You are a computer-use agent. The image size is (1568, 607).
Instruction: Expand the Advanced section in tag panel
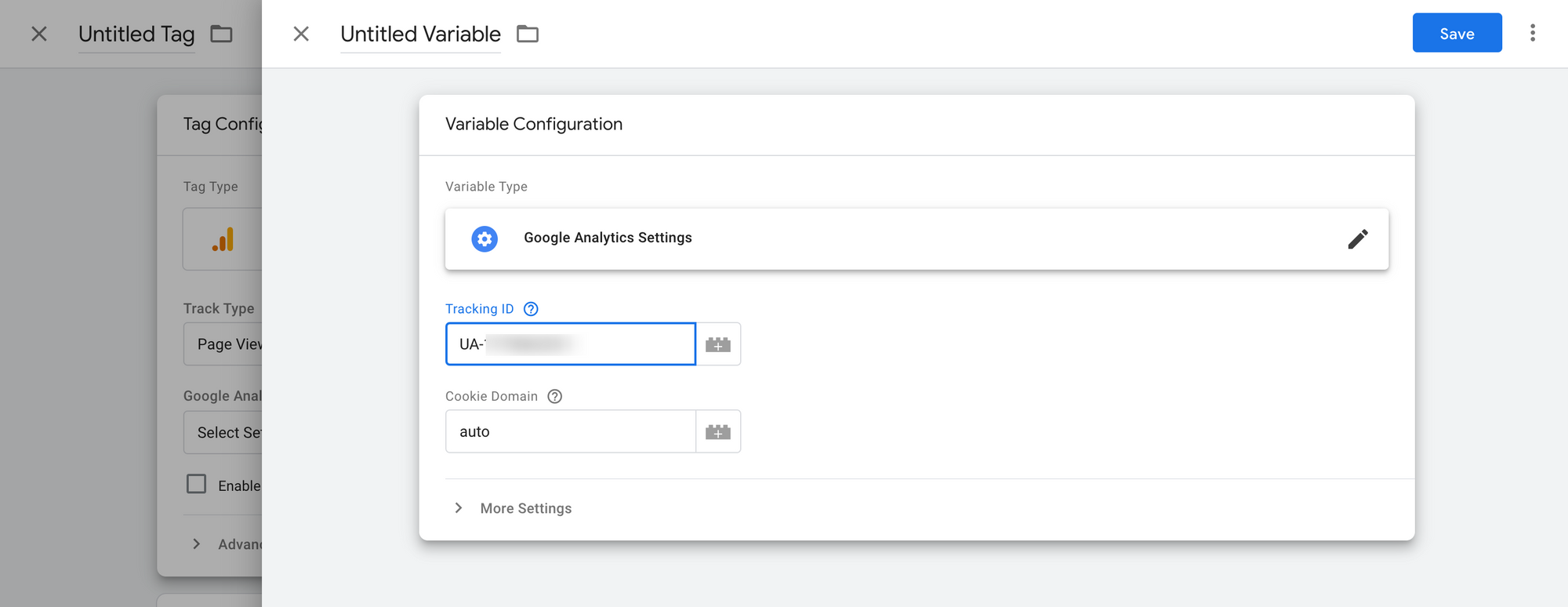197,544
